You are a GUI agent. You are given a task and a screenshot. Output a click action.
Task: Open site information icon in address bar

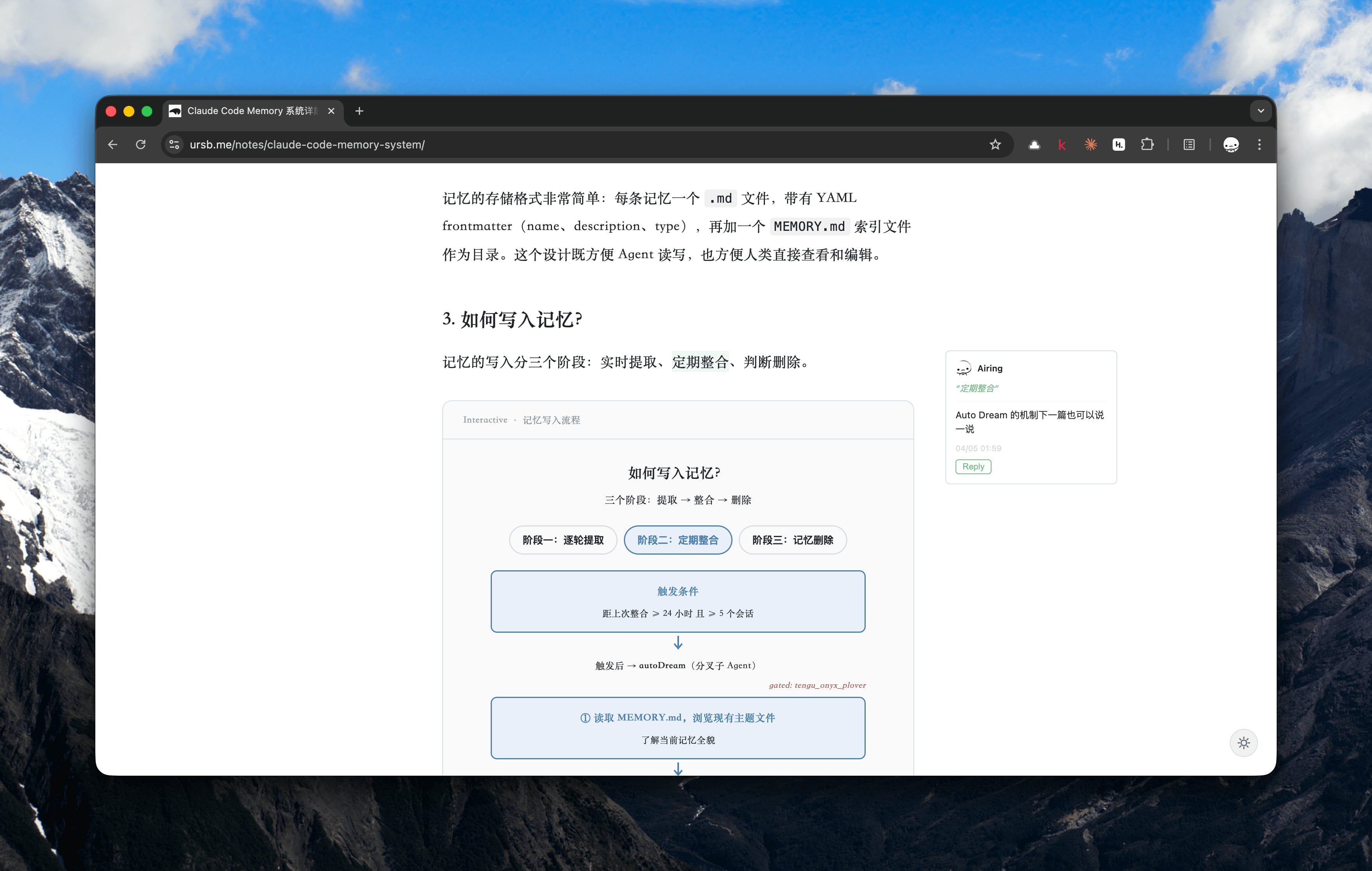(174, 145)
